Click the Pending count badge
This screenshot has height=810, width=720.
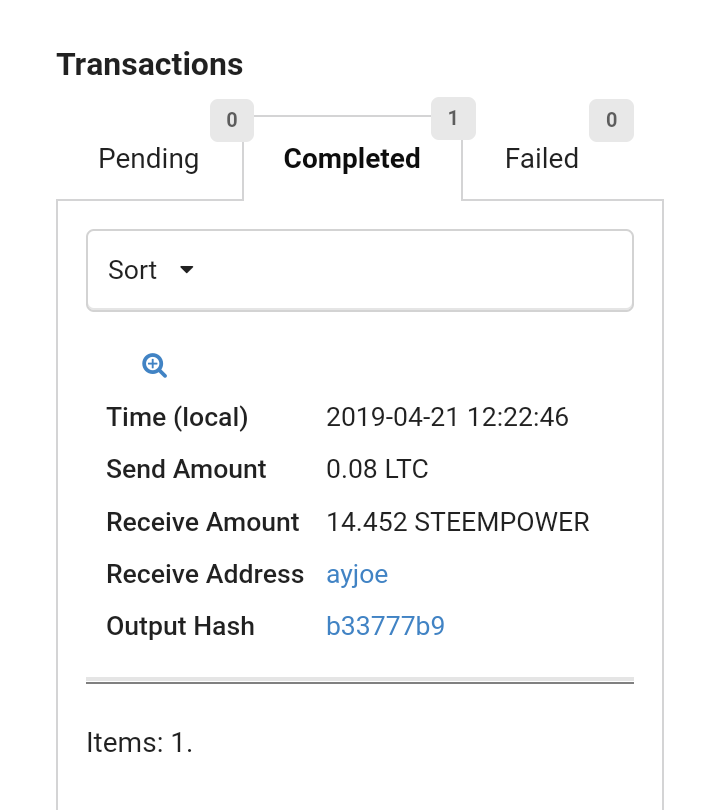232,121
